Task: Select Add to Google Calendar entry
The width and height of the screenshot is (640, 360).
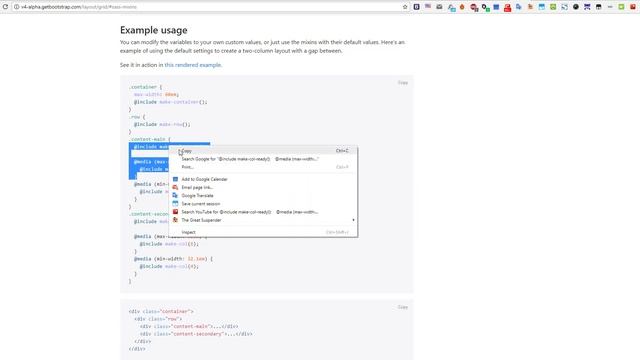Action: (x=263, y=179)
